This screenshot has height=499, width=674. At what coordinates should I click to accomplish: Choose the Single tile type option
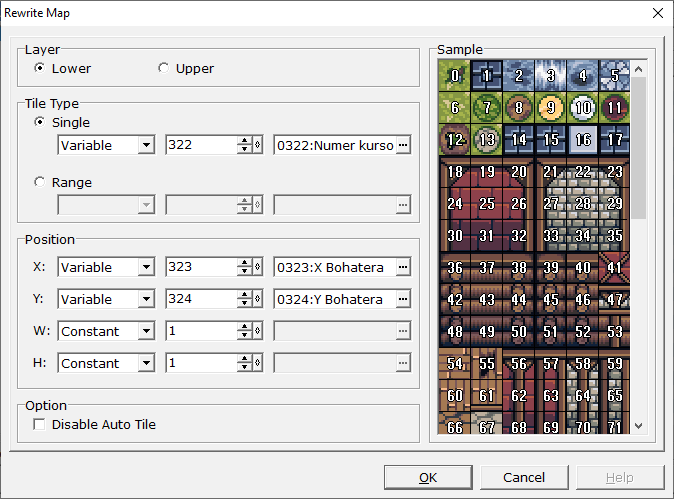[x=40, y=122]
